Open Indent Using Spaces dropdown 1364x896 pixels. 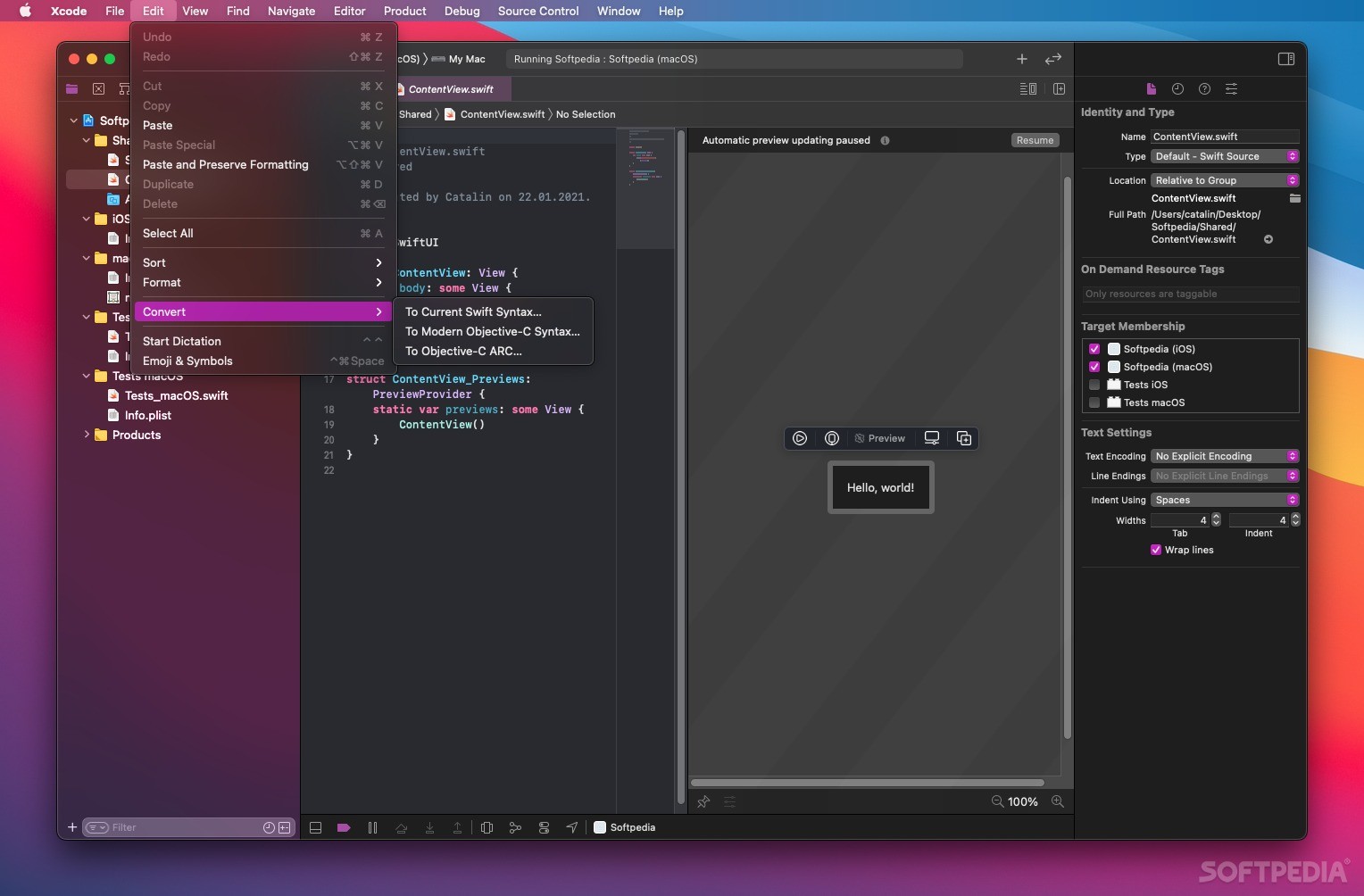click(x=1225, y=500)
